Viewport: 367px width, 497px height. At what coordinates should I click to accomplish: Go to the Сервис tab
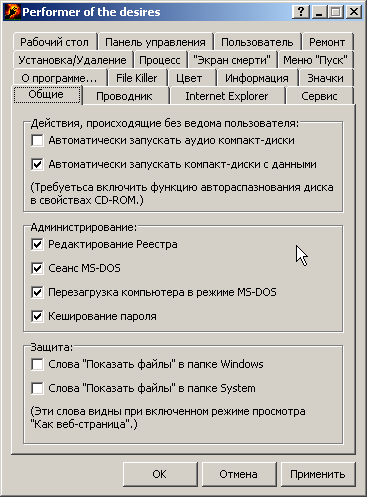[319, 96]
